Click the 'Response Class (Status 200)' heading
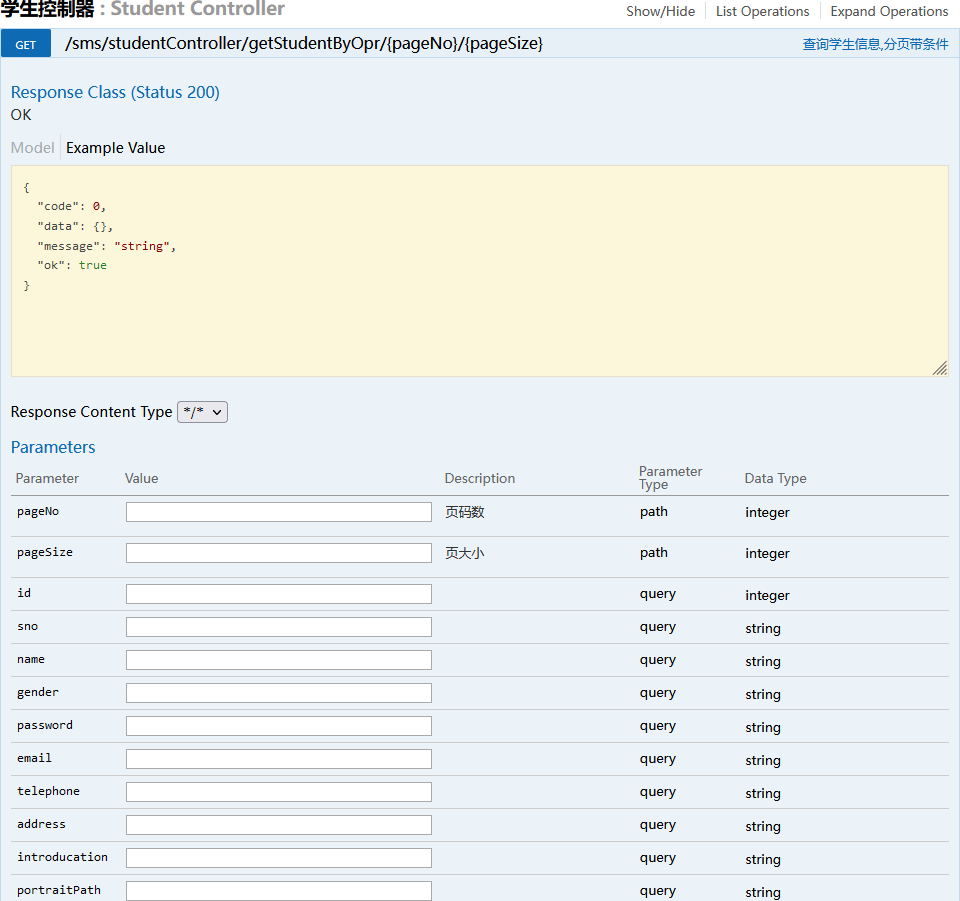Screen dimensions: 960x901 (x=115, y=92)
